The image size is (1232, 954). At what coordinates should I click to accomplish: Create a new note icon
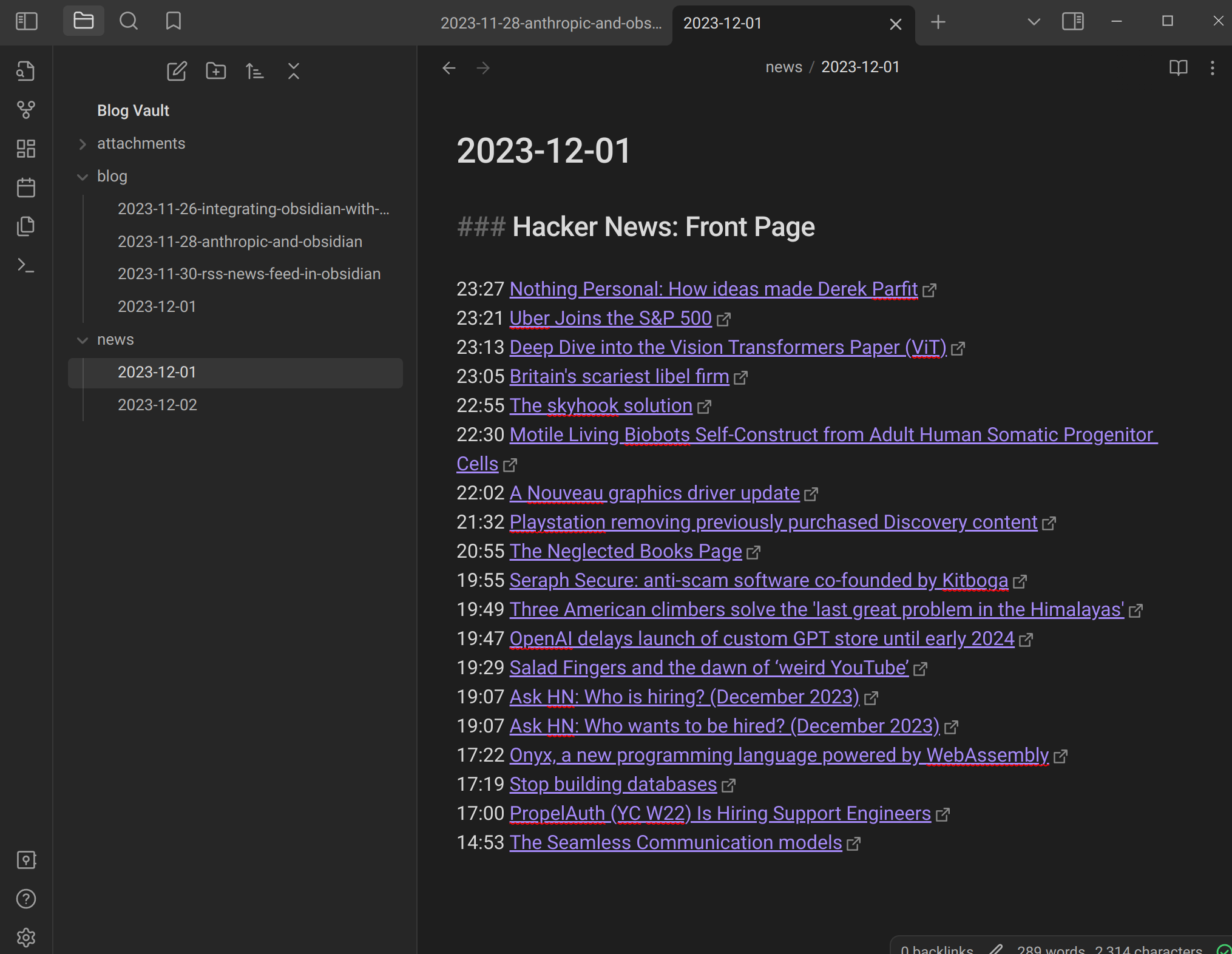click(x=177, y=71)
